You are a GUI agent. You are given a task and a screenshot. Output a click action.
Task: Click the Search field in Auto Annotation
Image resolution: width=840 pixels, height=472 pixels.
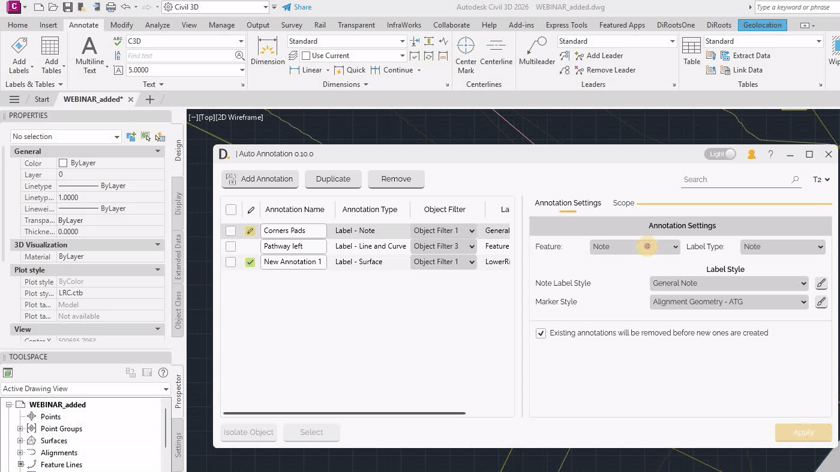[735, 180]
